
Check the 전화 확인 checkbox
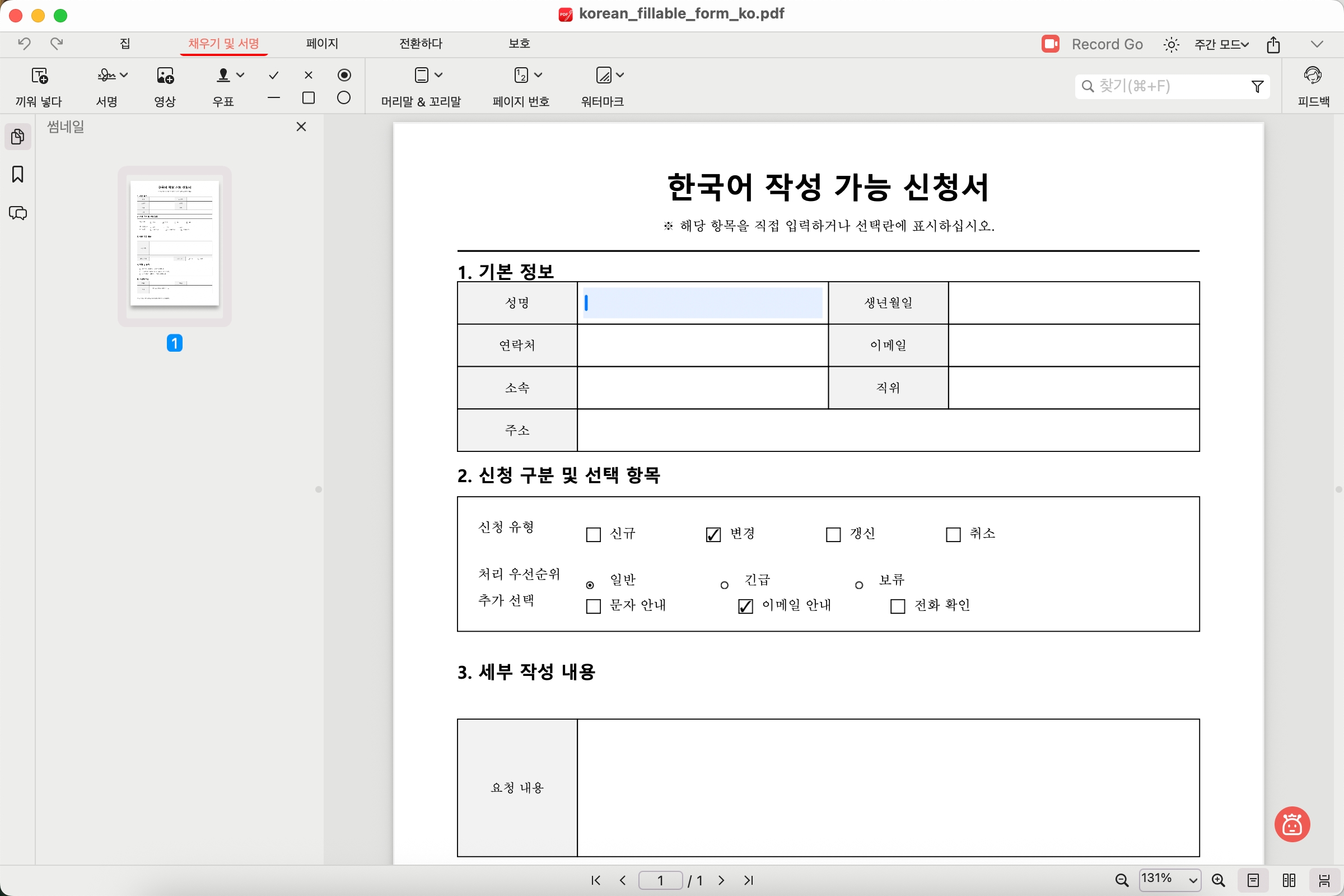pos(898,606)
